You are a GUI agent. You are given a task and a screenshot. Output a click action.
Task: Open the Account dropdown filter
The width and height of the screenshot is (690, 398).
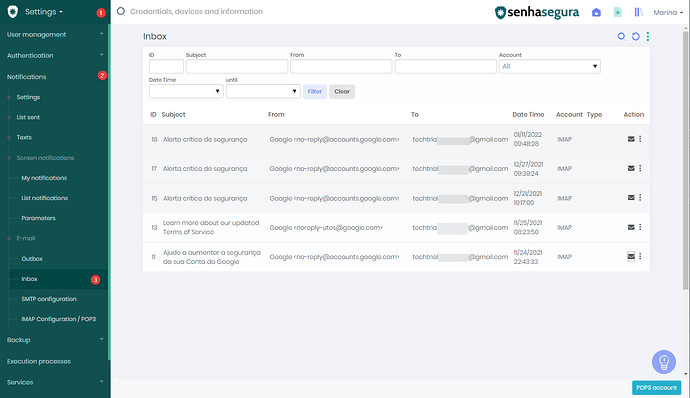click(x=550, y=66)
